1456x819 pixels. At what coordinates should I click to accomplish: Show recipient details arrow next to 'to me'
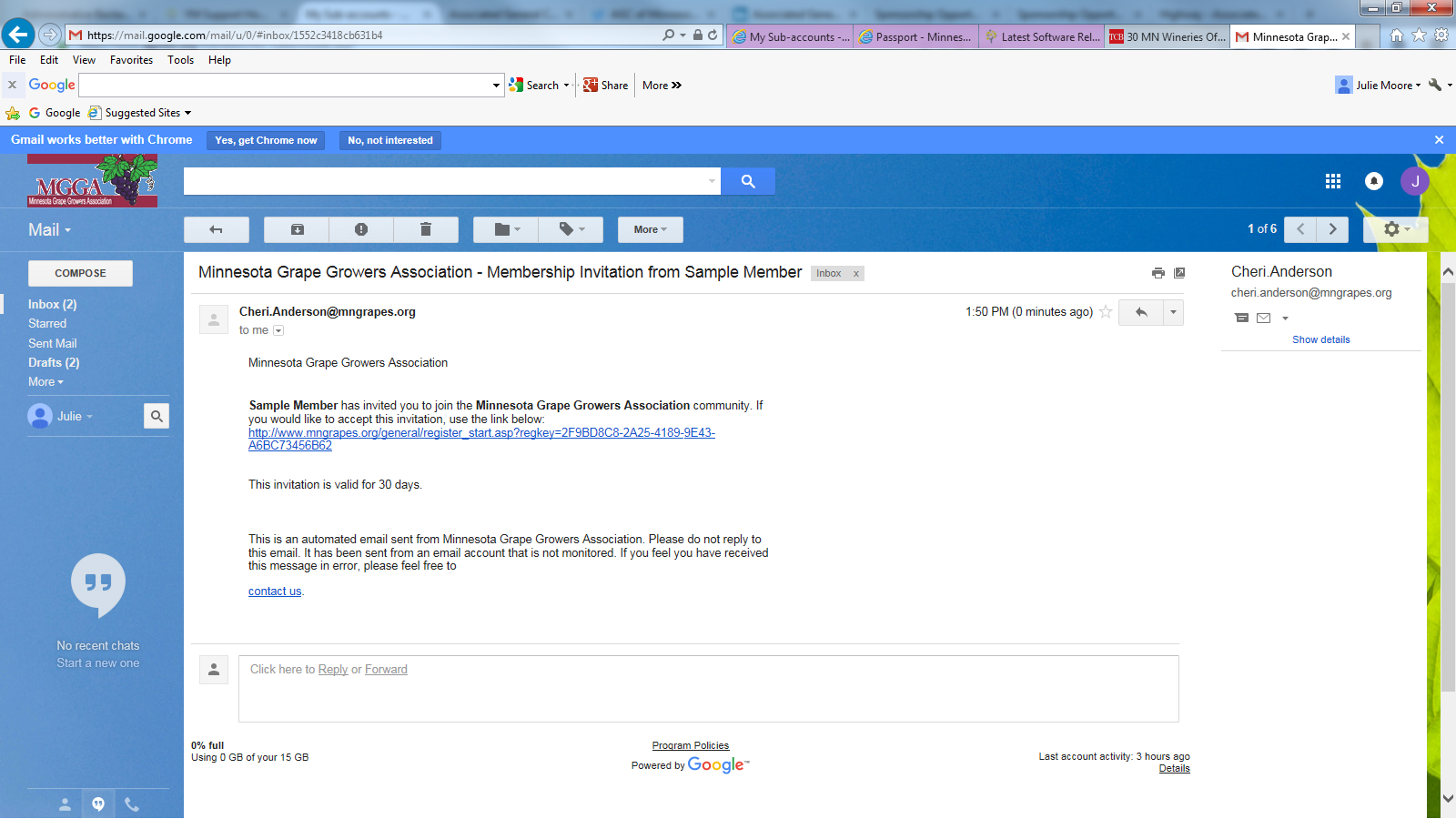pos(278,330)
